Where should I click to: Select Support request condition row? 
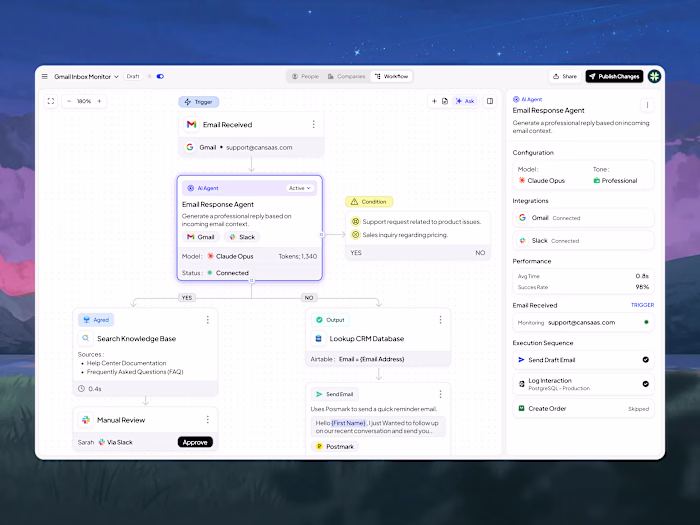pos(416,221)
